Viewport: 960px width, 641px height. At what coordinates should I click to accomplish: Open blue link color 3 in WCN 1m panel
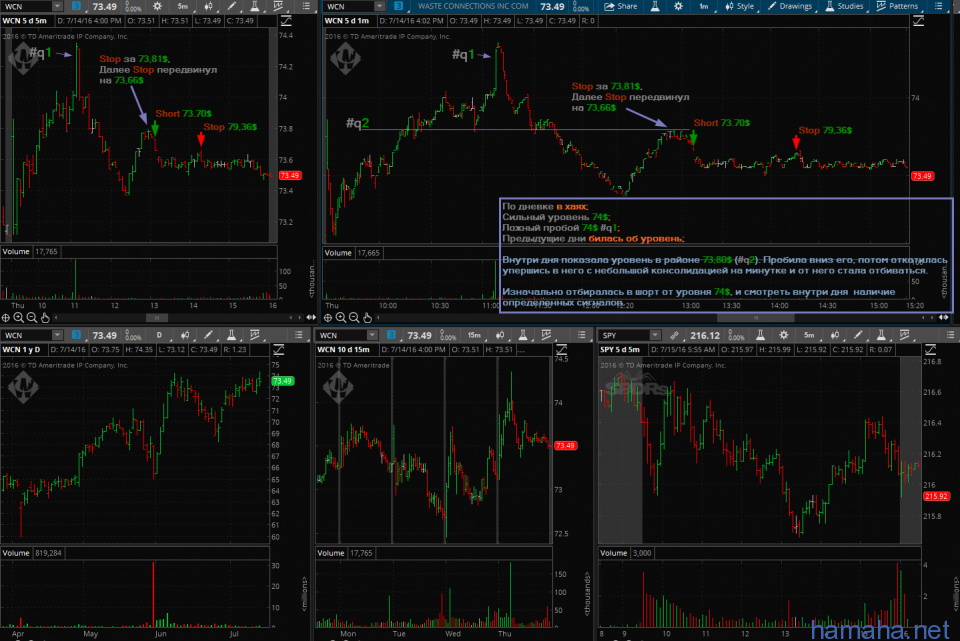[399, 6]
